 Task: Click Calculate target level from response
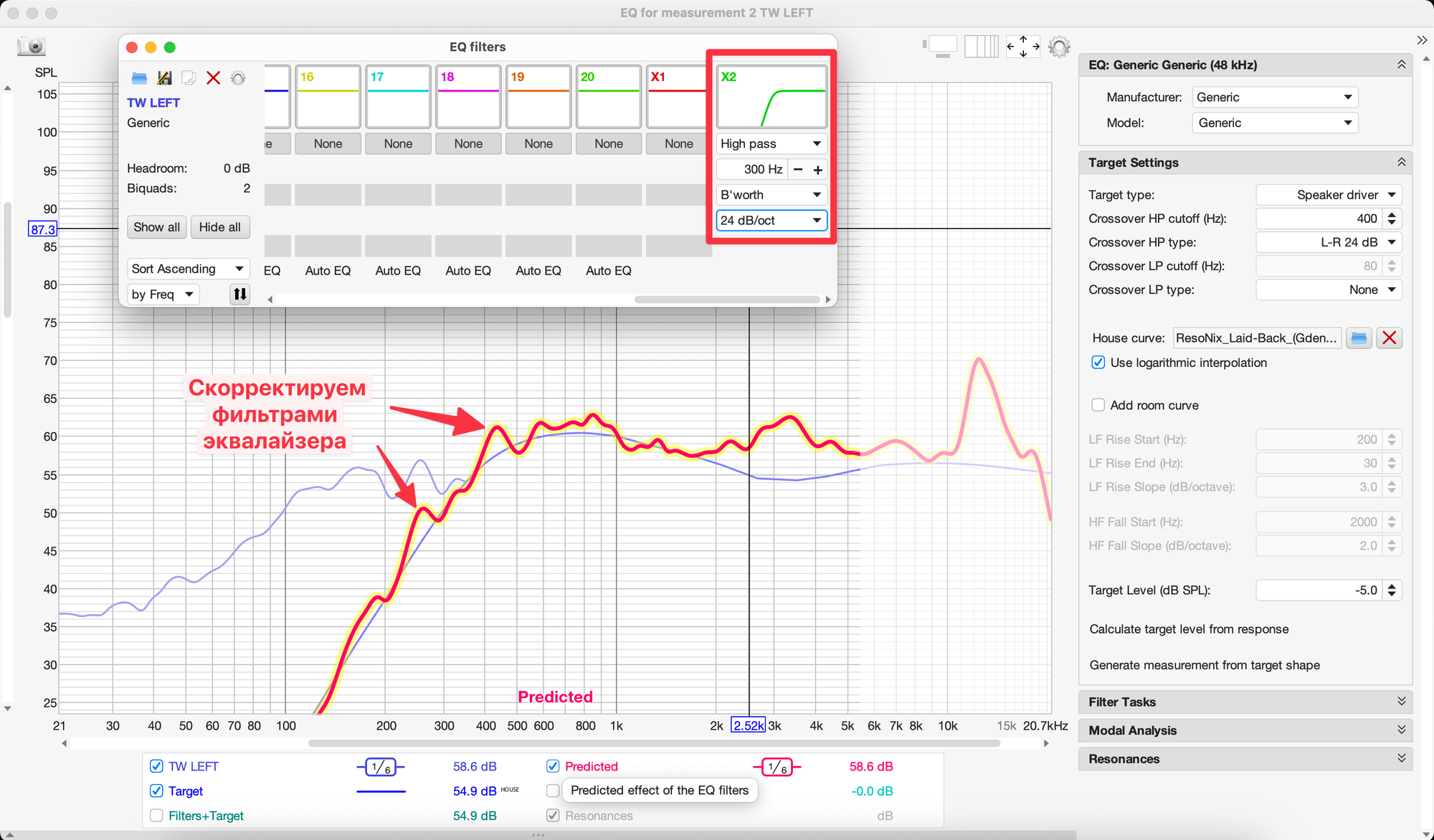pos(1189,629)
